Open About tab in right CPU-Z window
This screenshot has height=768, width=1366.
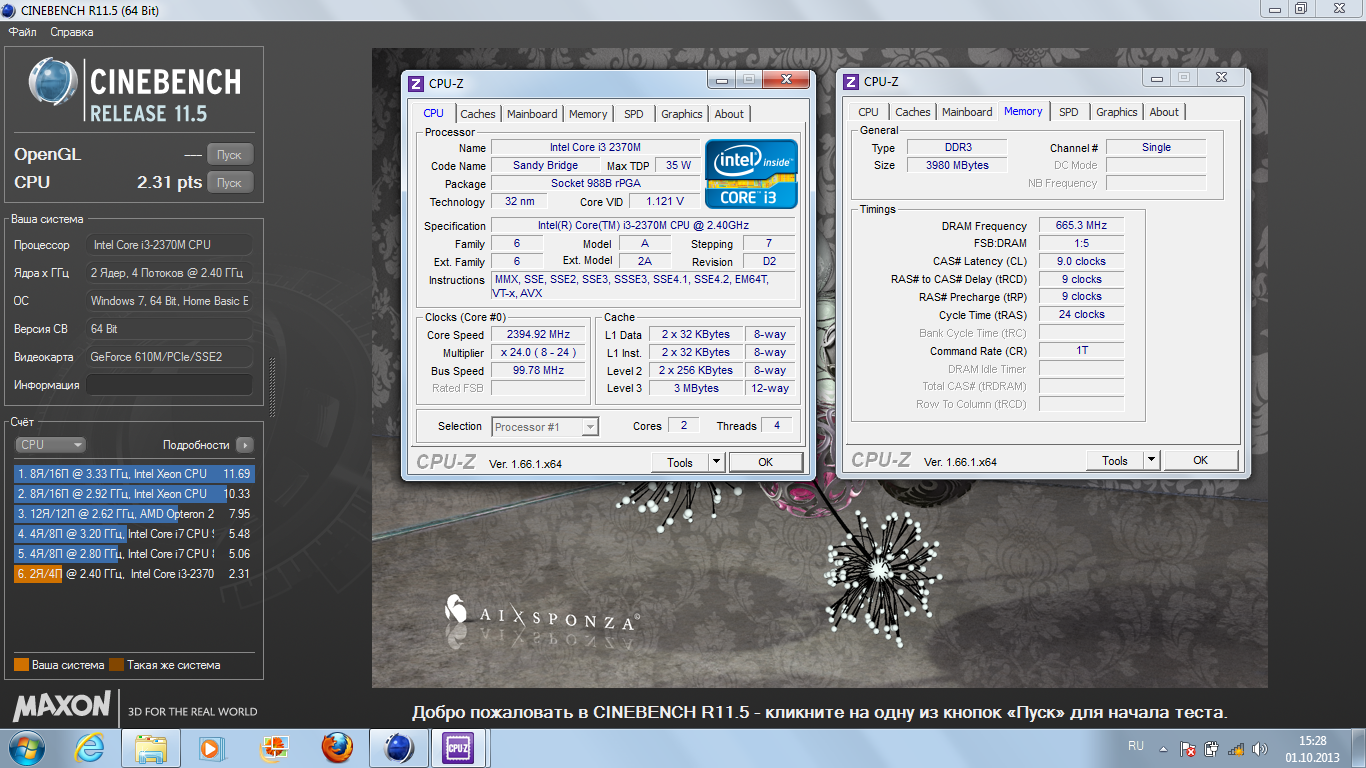[1164, 112]
